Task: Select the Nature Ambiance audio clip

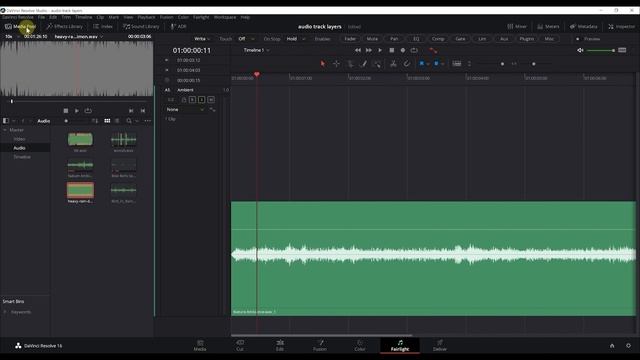Action: coord(433,258)
